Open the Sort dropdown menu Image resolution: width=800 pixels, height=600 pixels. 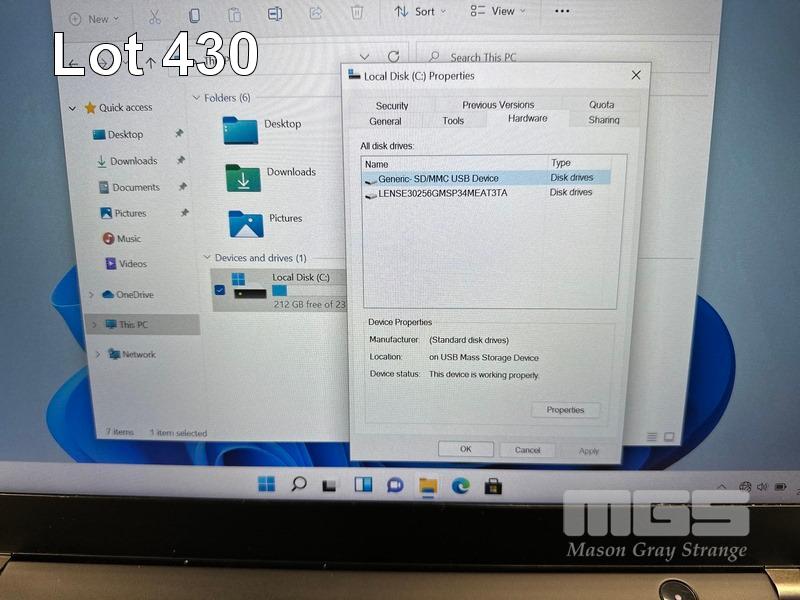(x=416, y=12)
